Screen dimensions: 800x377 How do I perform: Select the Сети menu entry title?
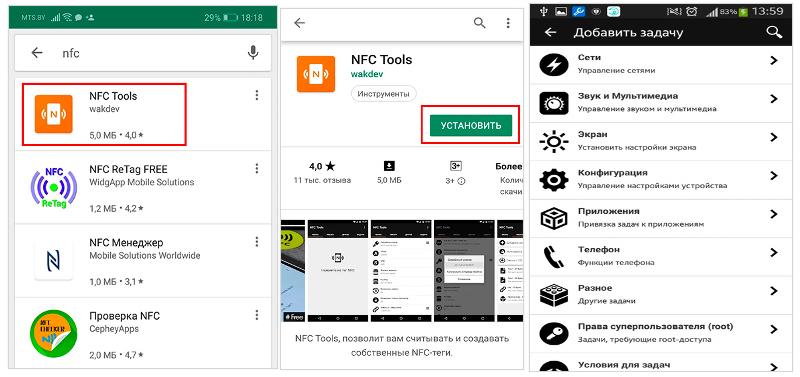tap(589, 58)
